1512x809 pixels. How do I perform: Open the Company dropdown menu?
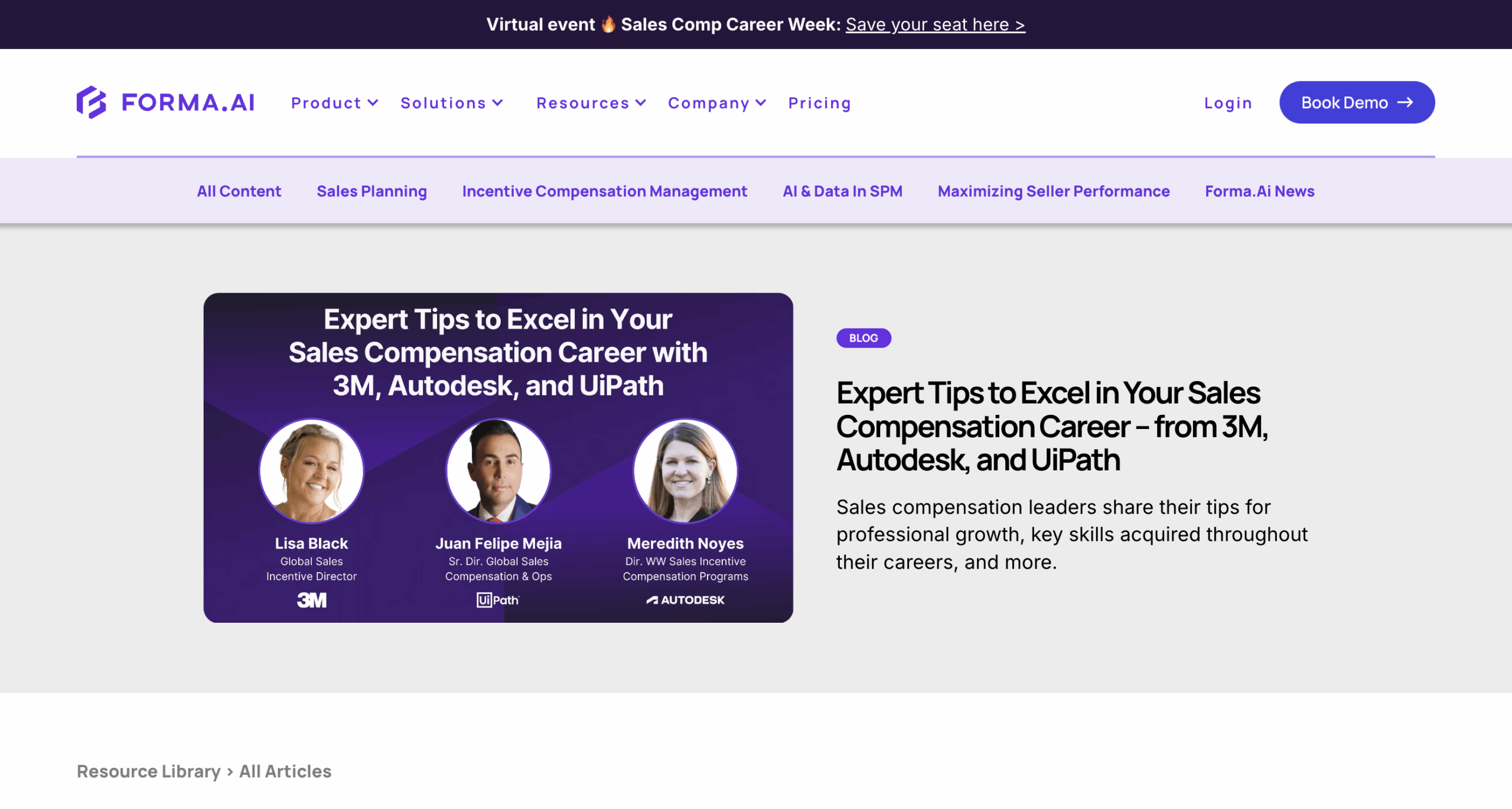716,103
